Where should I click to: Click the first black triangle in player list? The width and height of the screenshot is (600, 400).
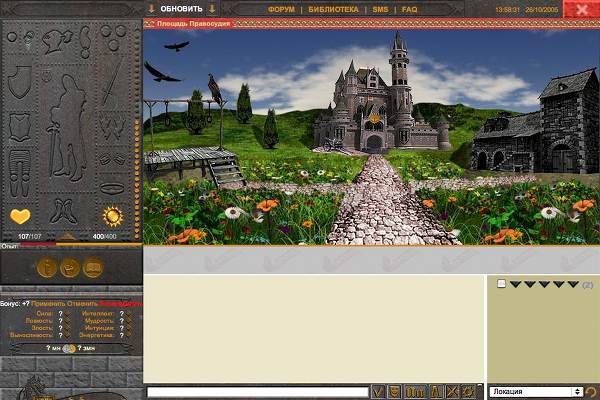pos(515,284)
